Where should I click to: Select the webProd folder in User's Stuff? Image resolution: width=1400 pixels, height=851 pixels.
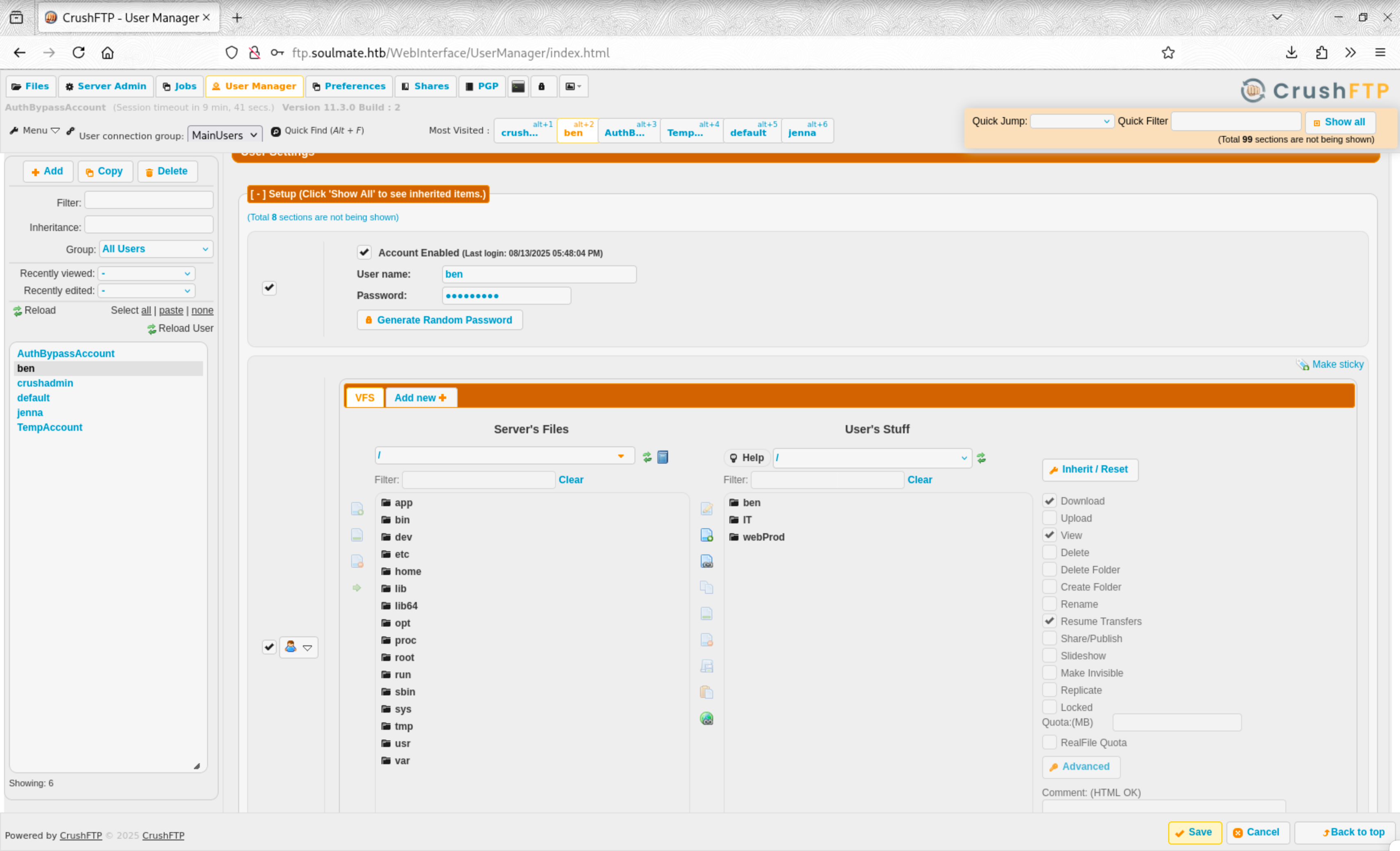click(756, 537)
